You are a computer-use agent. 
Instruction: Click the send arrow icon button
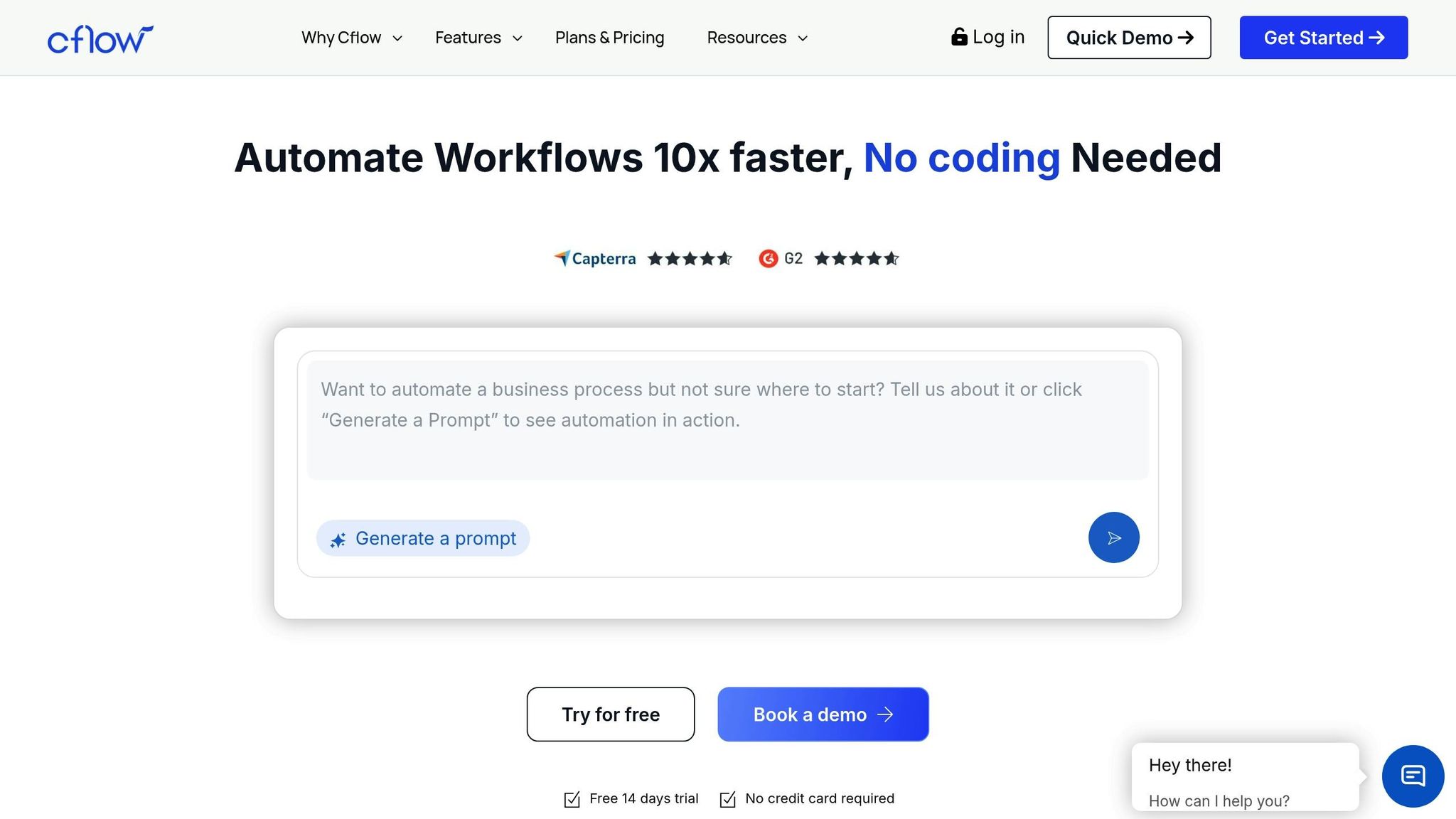tap(1113, 537)
